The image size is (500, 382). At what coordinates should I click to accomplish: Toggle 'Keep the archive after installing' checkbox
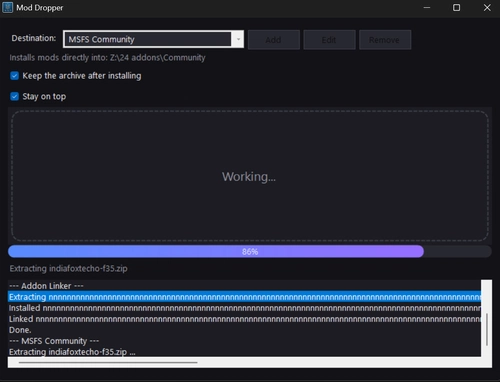click(x=14, y=76)
